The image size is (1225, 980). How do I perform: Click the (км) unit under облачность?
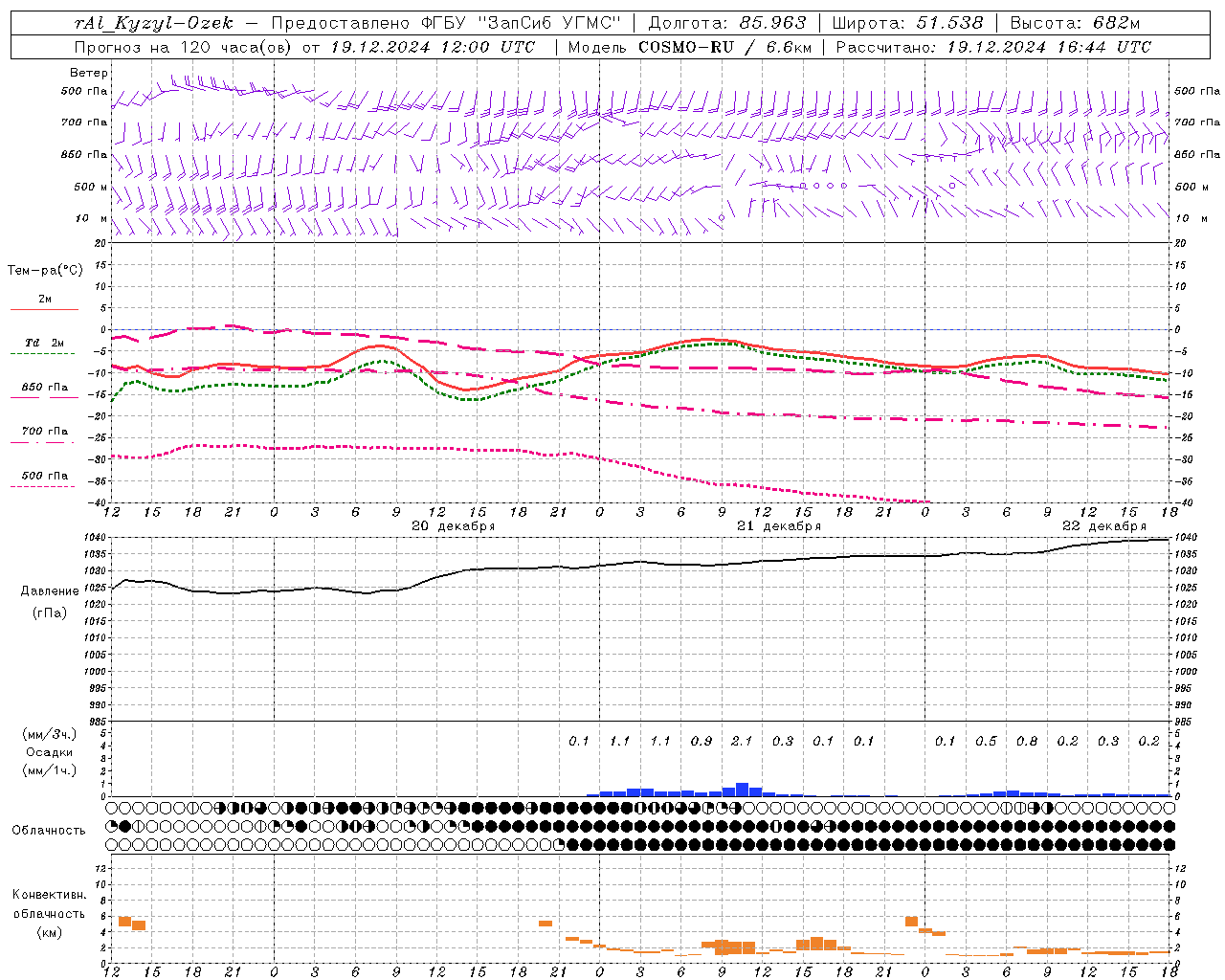[x=49, y=932]
